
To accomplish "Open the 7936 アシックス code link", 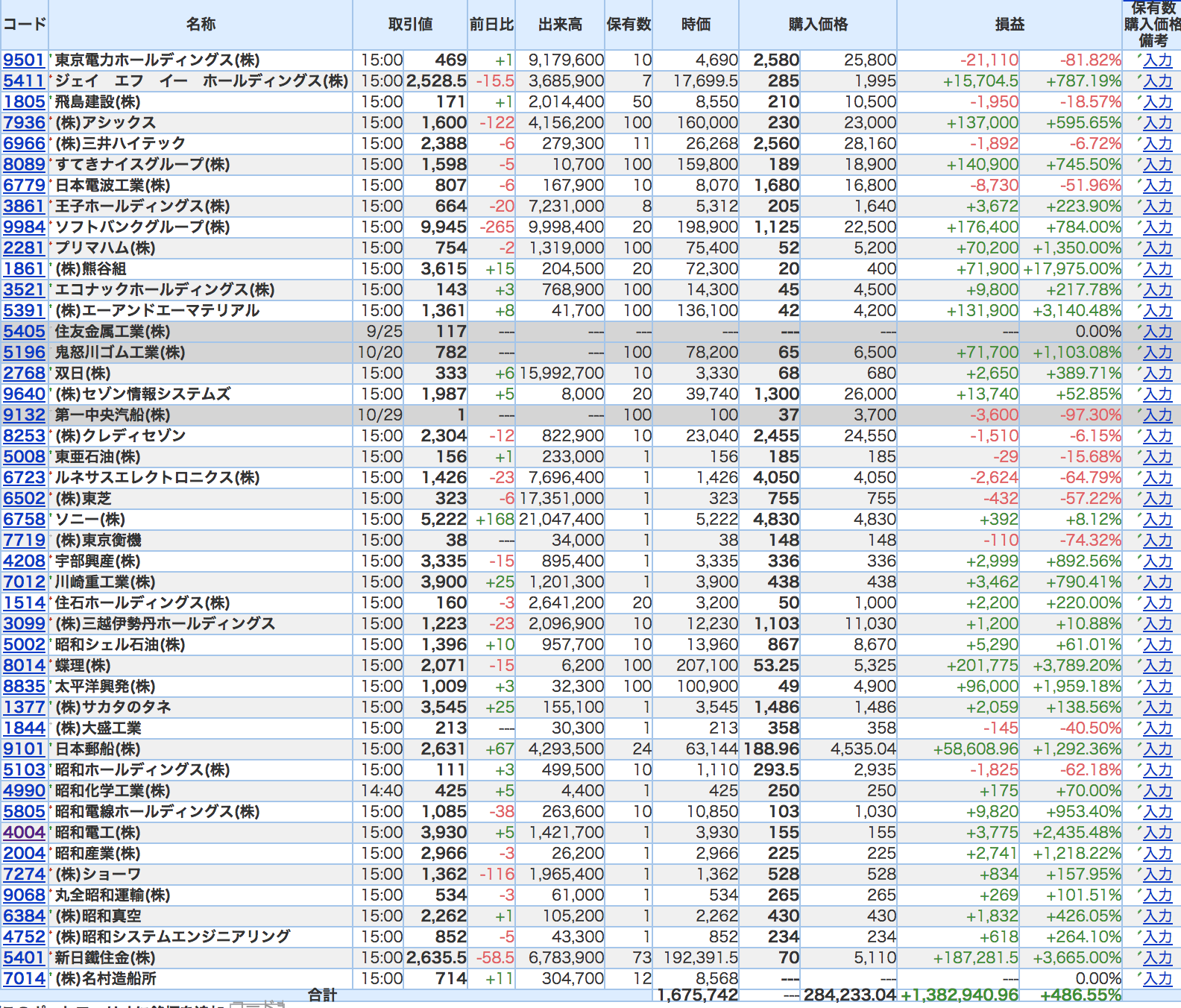I will 24,123.
